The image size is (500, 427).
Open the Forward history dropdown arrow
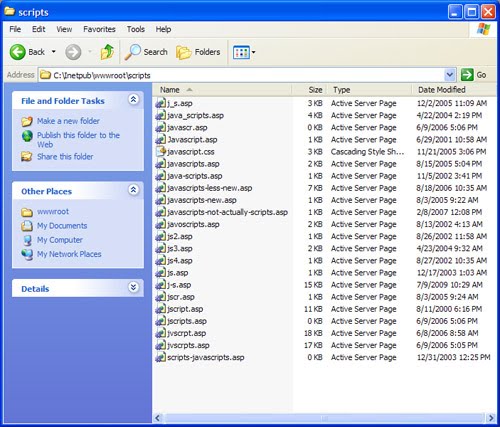click(90, 52)
